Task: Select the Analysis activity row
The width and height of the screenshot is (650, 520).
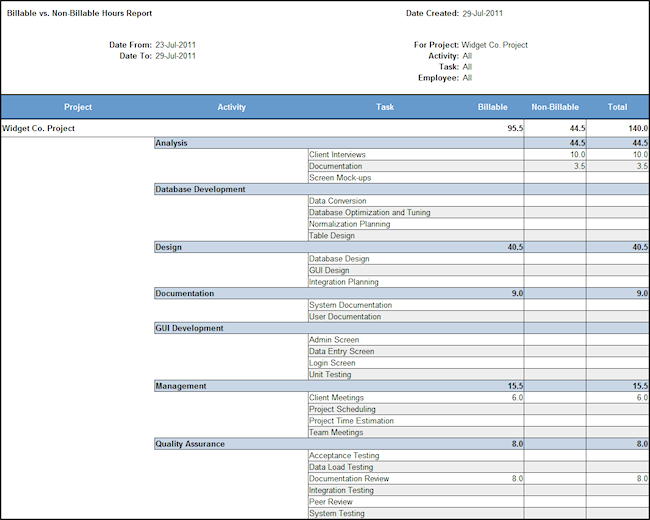Action: click(x=401, y=143)
